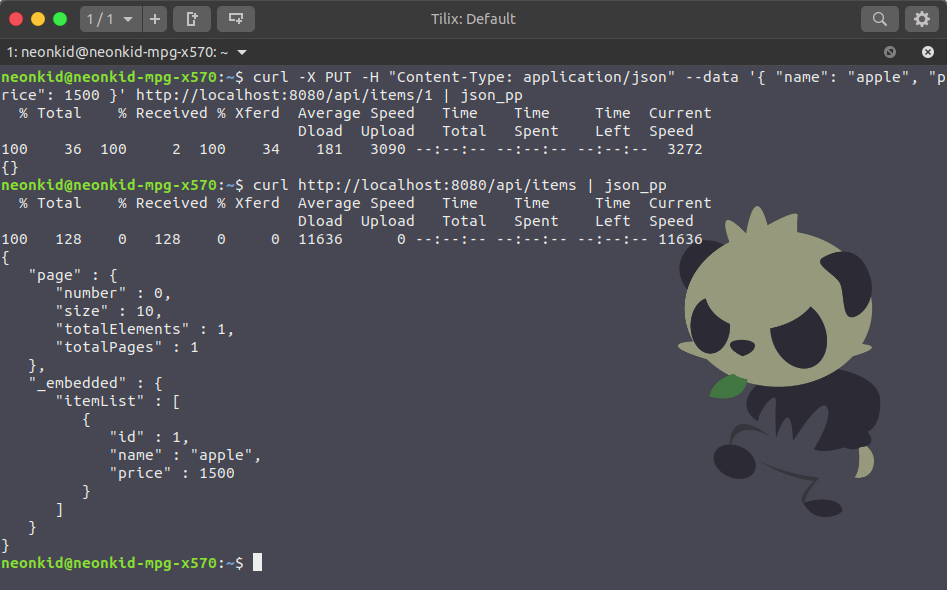
Task: Click the add terminal right split icon
Action: 191,19
